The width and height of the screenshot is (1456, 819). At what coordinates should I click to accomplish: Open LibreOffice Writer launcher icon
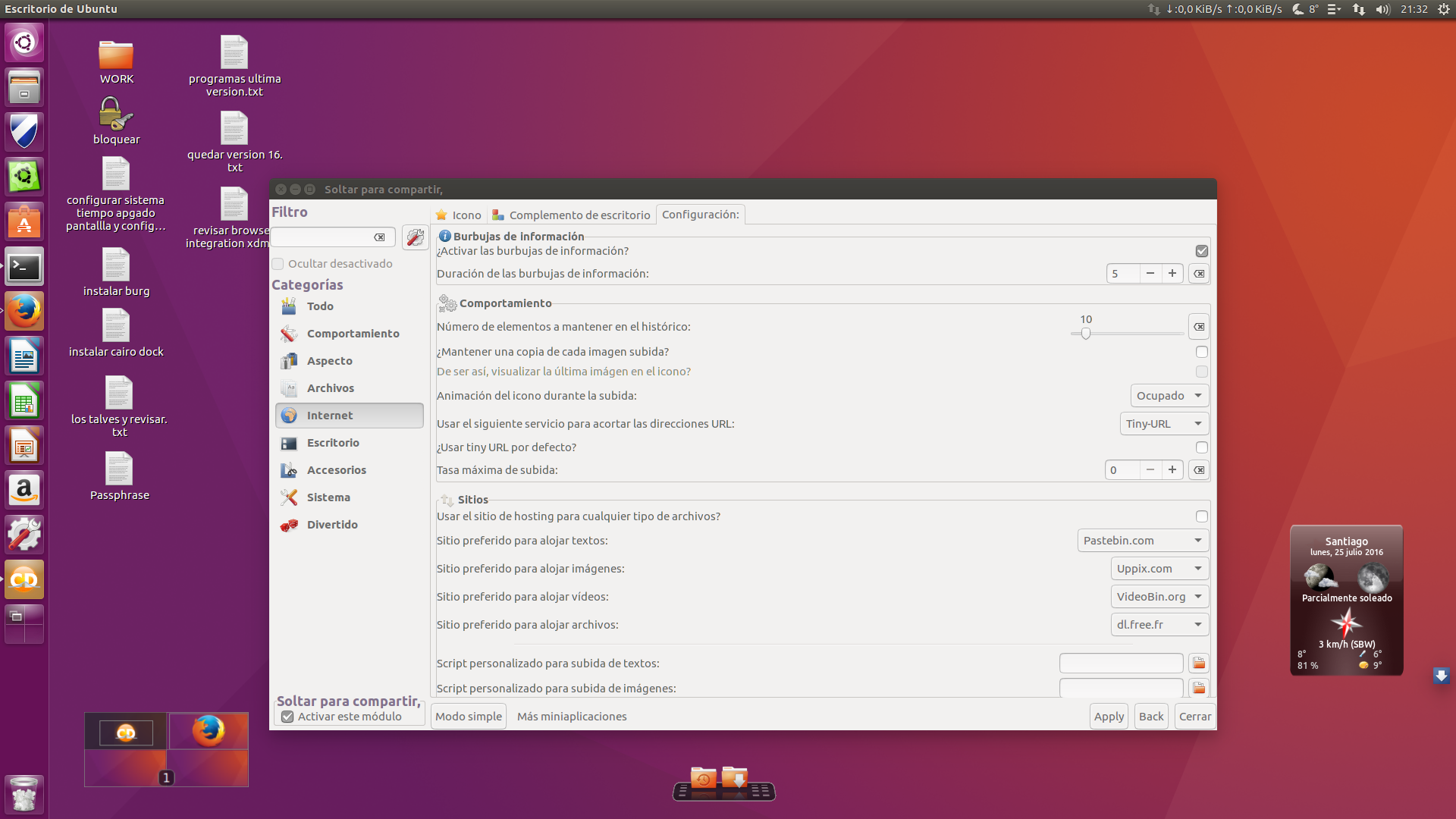24,356
